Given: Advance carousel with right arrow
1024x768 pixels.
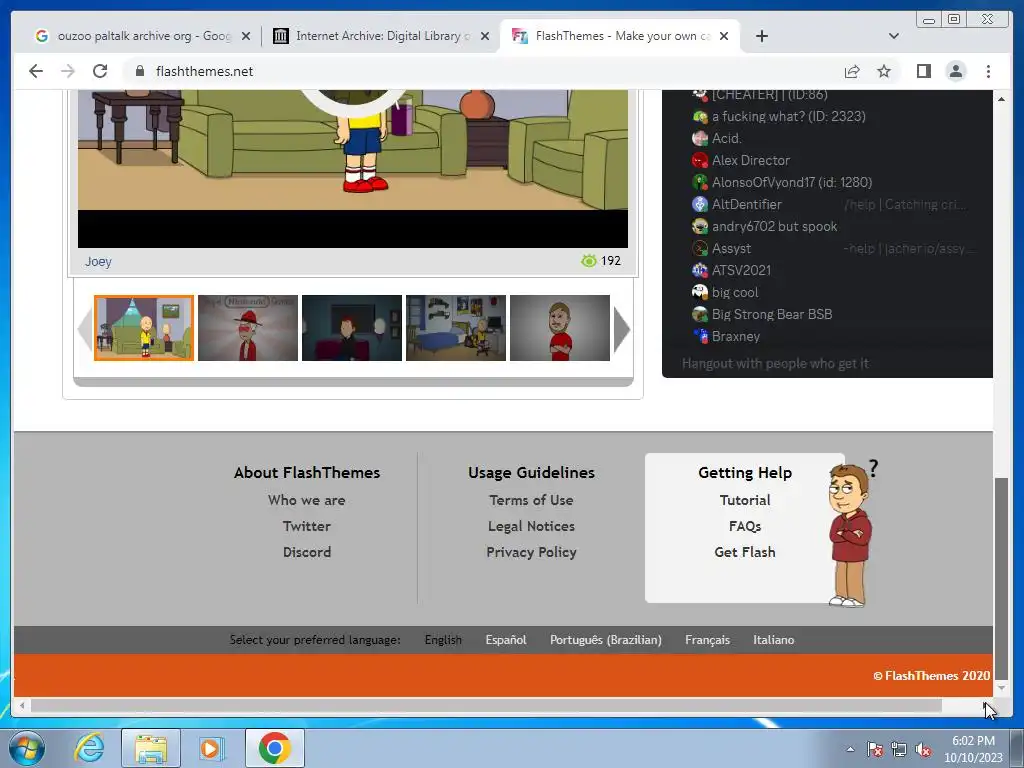Looking at the screenshot, I should click(x=622, y=329).
